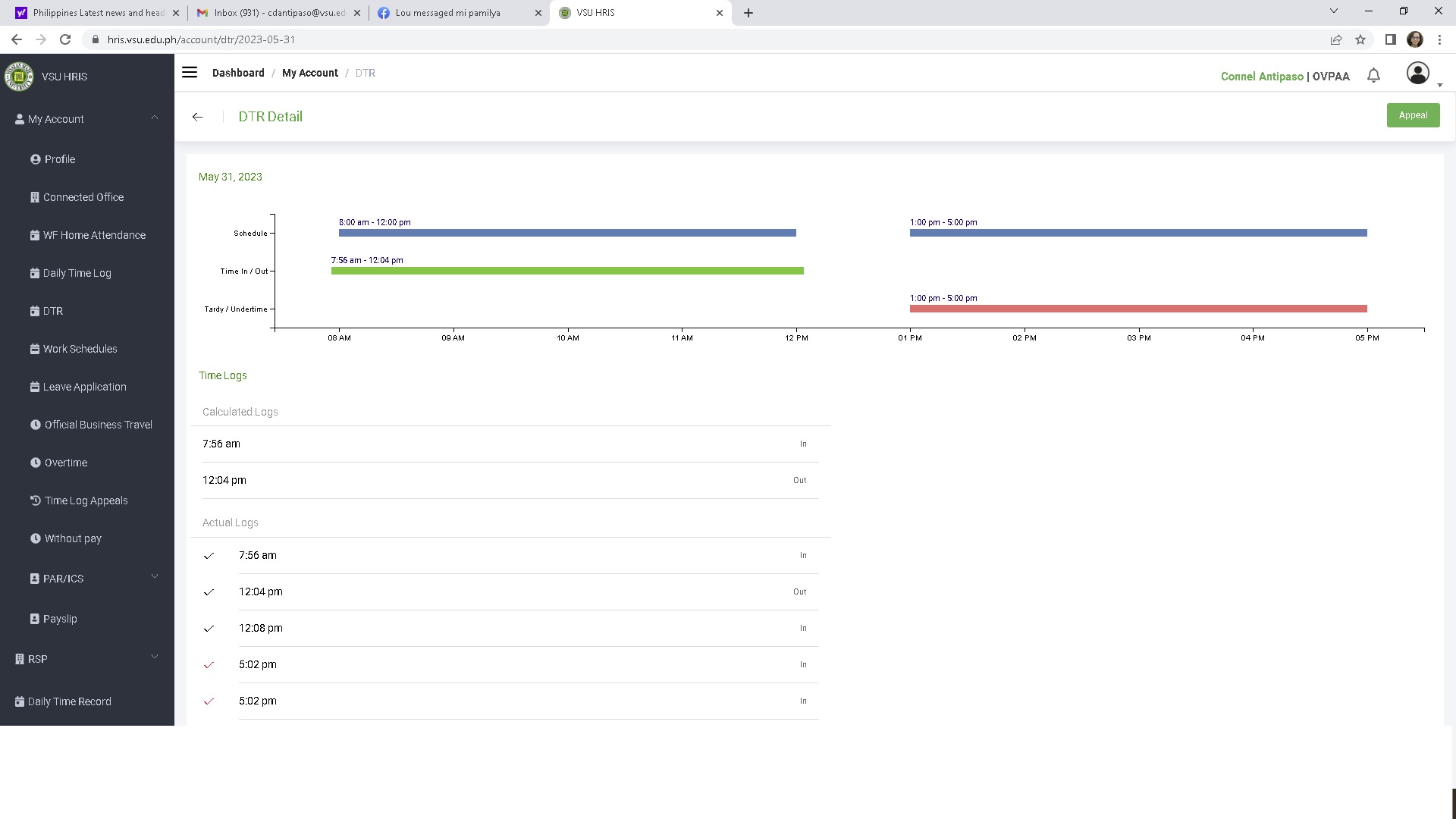
Task: Bookmark this page with star icon
Action: point(1360,39)
